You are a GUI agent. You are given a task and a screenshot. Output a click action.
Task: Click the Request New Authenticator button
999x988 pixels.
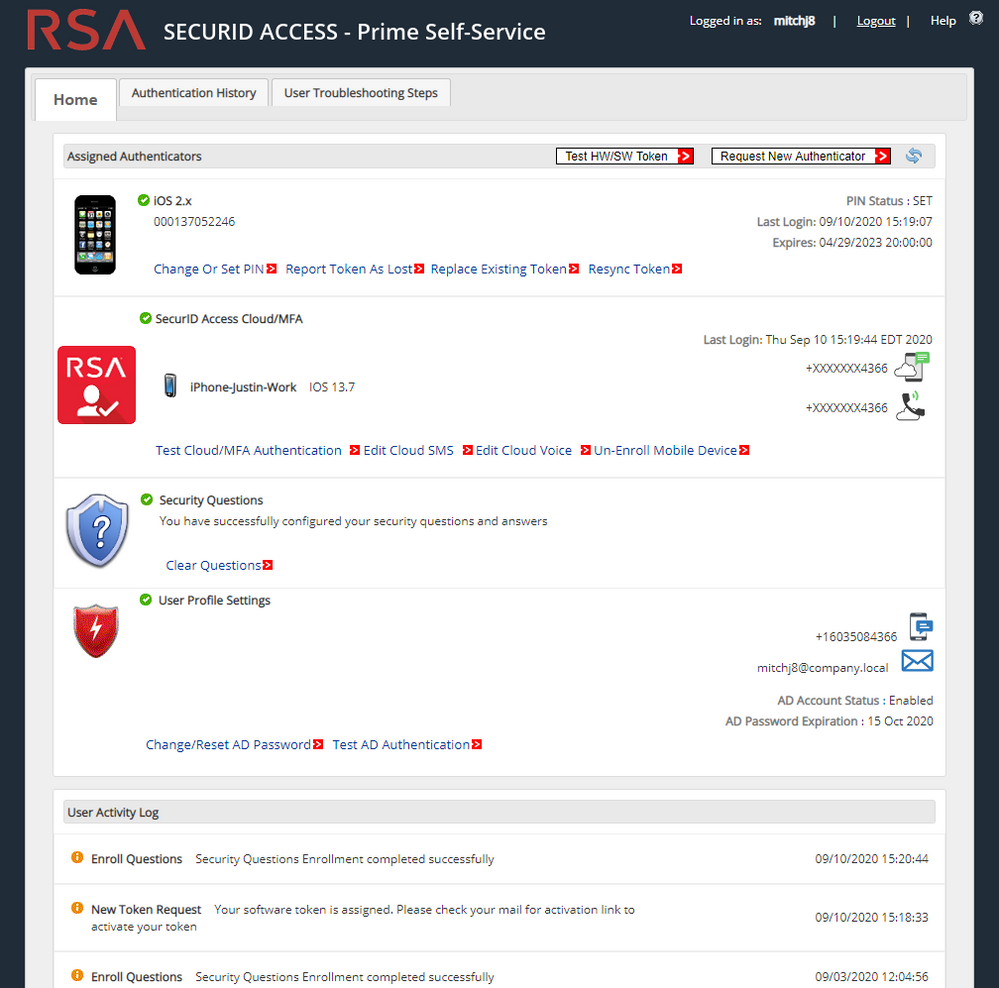pos(800,155)
